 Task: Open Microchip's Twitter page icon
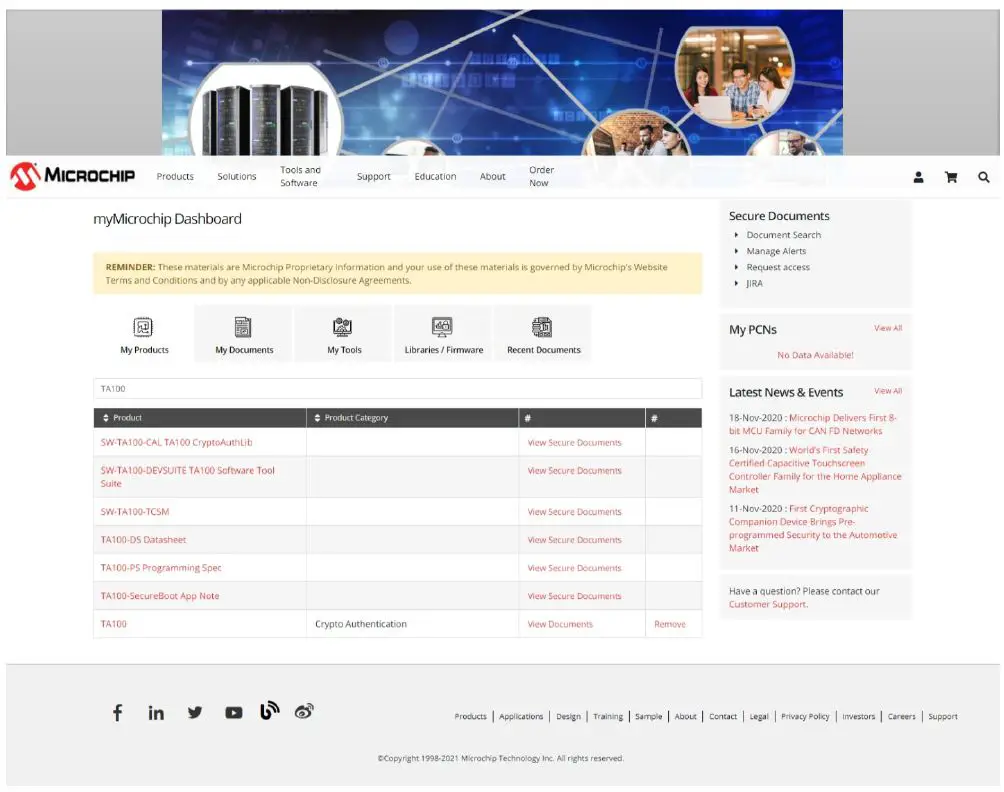(x=195, y=713)
